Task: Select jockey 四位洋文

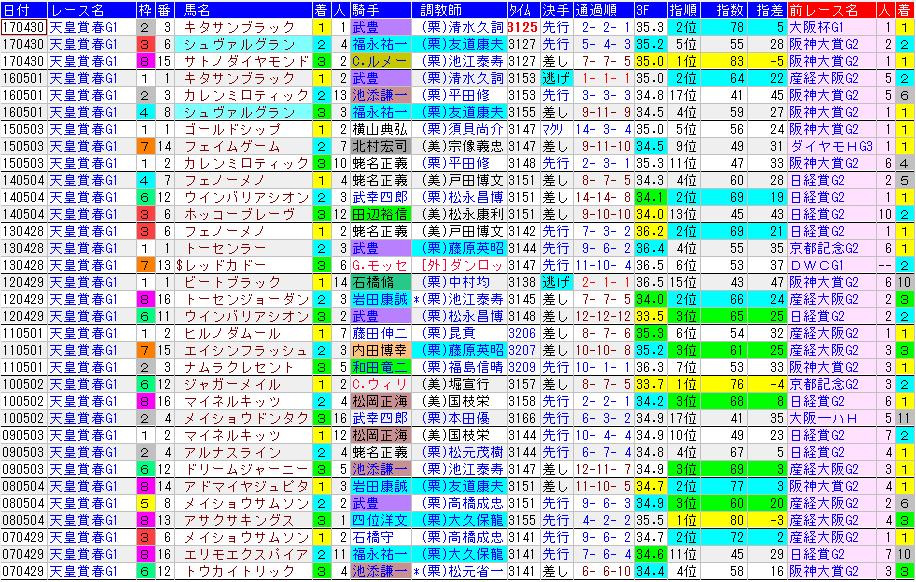Action: point(380,520)
